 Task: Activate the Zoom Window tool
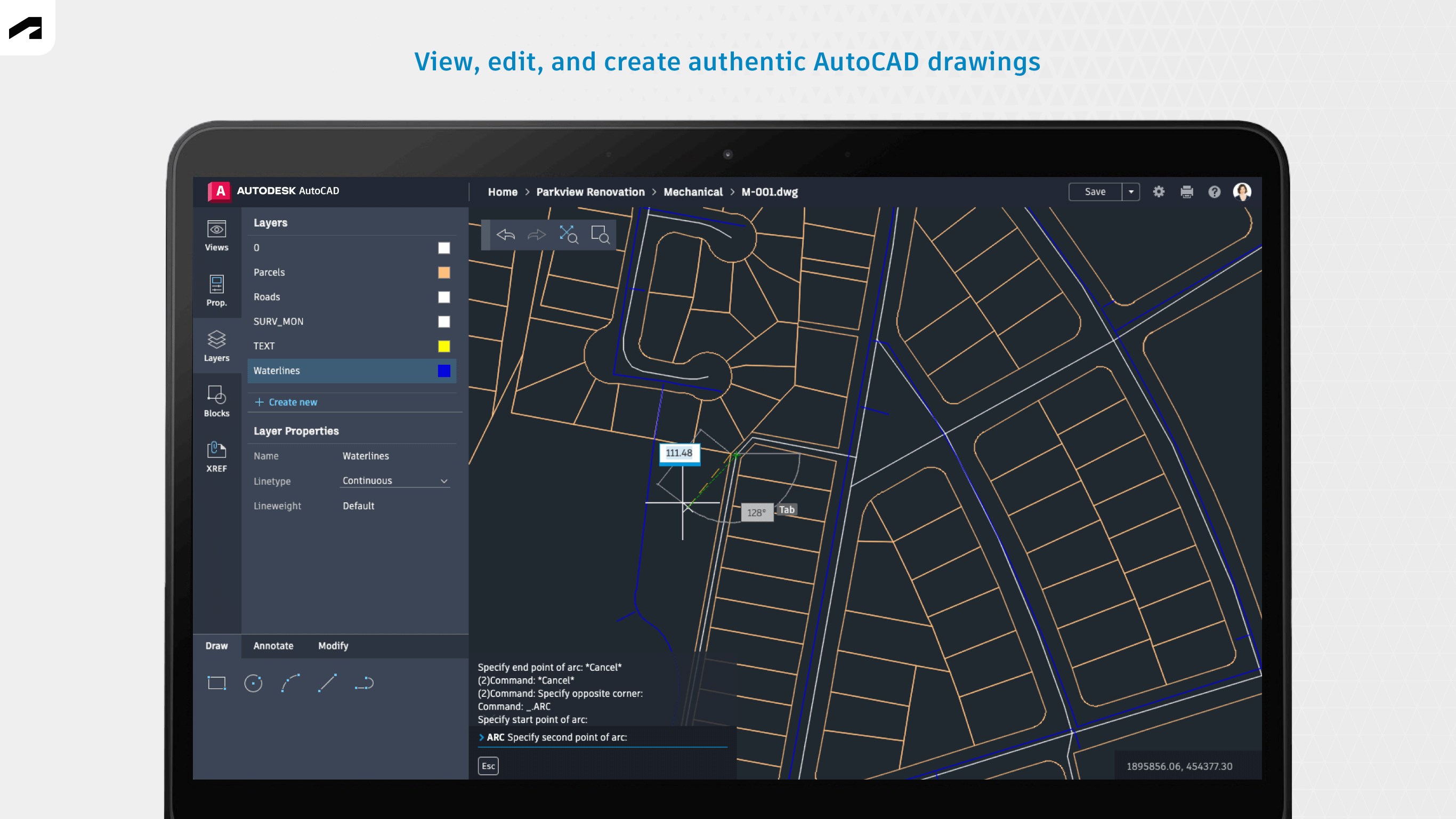(x=600, y=235)
